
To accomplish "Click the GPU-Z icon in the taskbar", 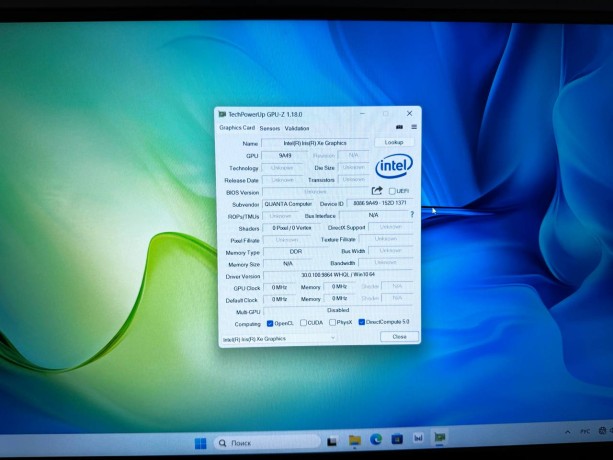I will tap(439, 438).
